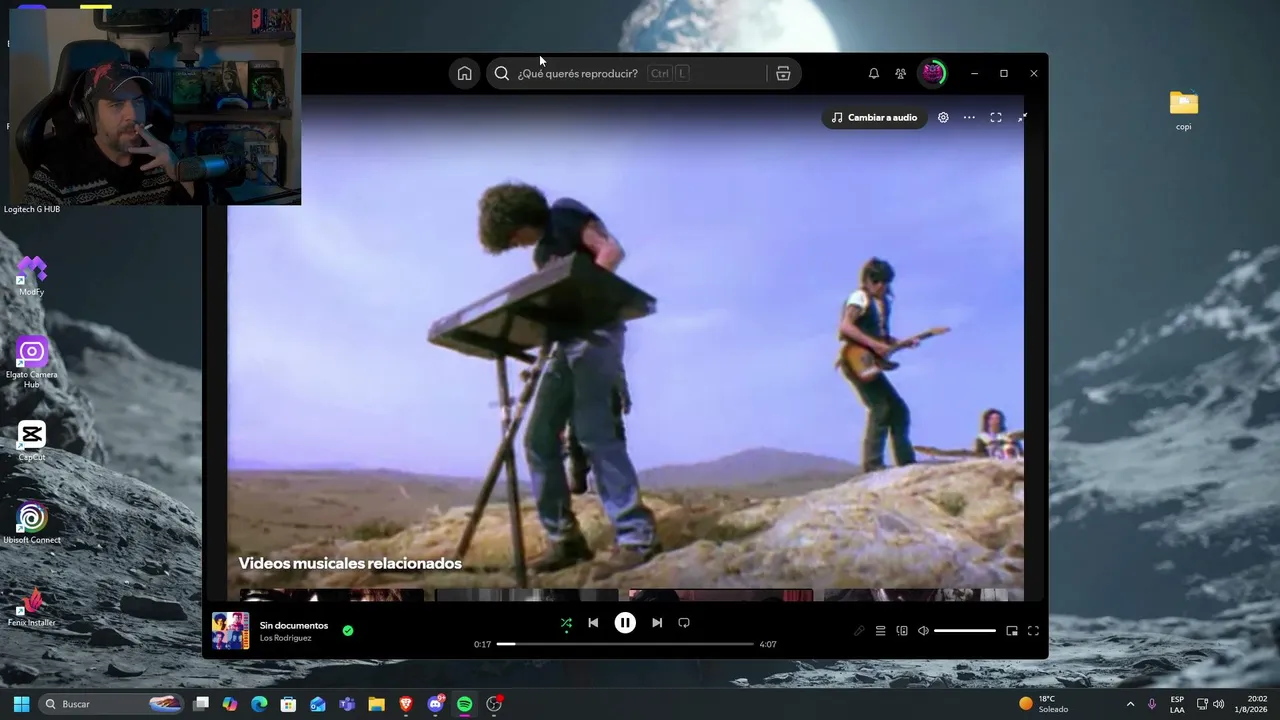
Task: Select the Ubisoft Connect desktop icon
Action: pos(31,524)
